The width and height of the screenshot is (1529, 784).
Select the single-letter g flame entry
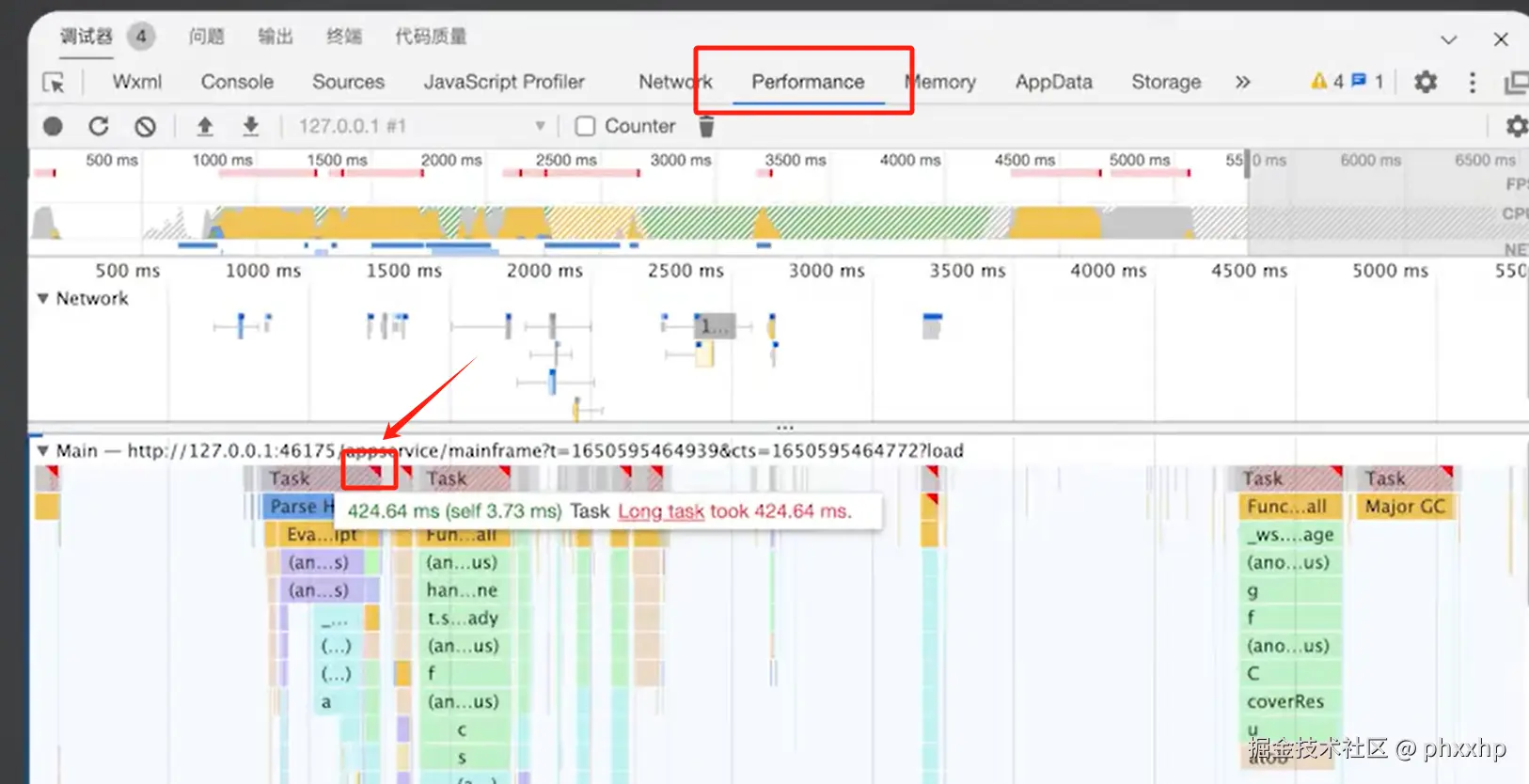pos(1288,590)
